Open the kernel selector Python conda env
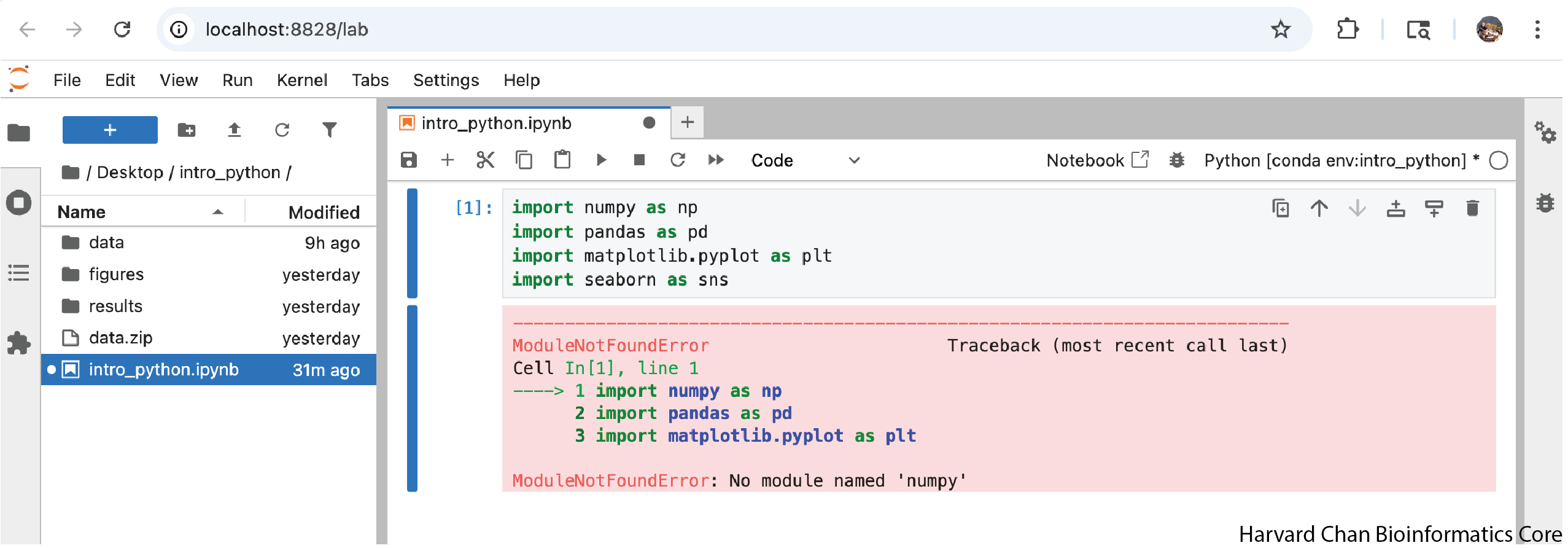The image size is (1568, 548). 1335,160
